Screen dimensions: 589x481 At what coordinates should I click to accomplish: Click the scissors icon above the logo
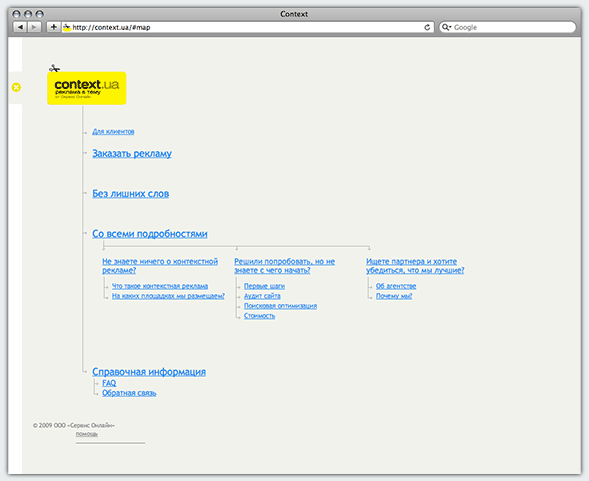tap(54, 68)
